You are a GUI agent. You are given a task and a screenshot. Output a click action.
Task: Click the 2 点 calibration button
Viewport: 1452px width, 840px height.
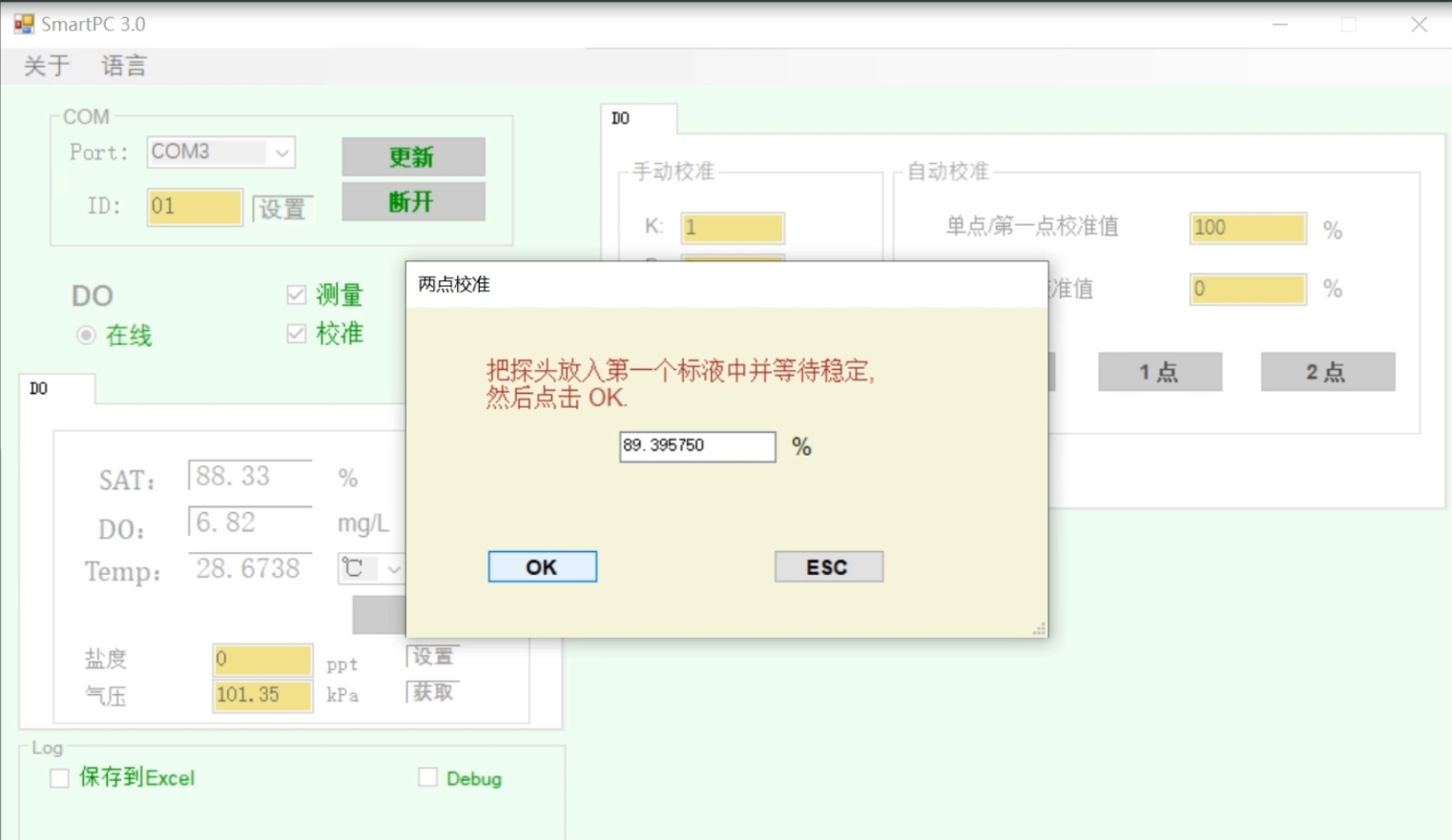tap(1328, 372)
